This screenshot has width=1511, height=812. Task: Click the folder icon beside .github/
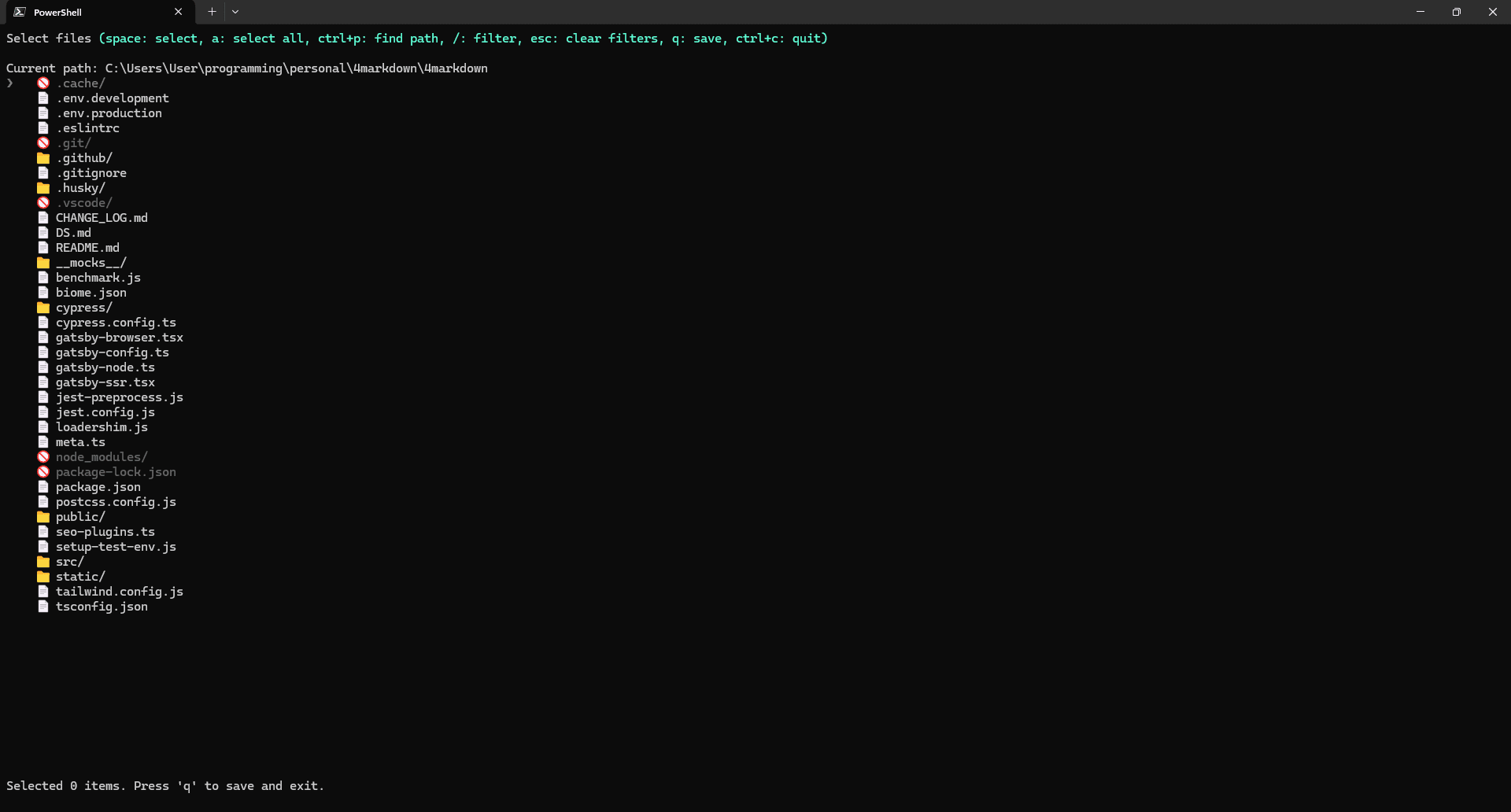[x=43, y=157]
